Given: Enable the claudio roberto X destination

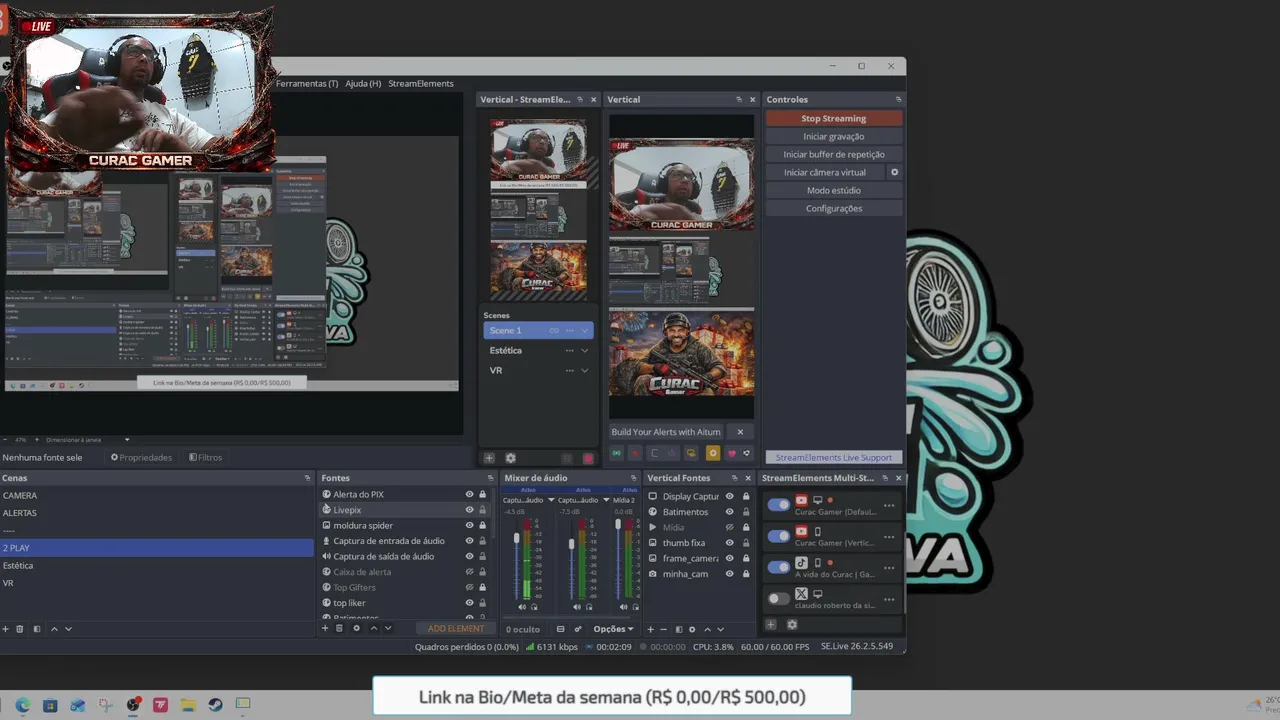Looking at the screenshot, I should (779, 598).
